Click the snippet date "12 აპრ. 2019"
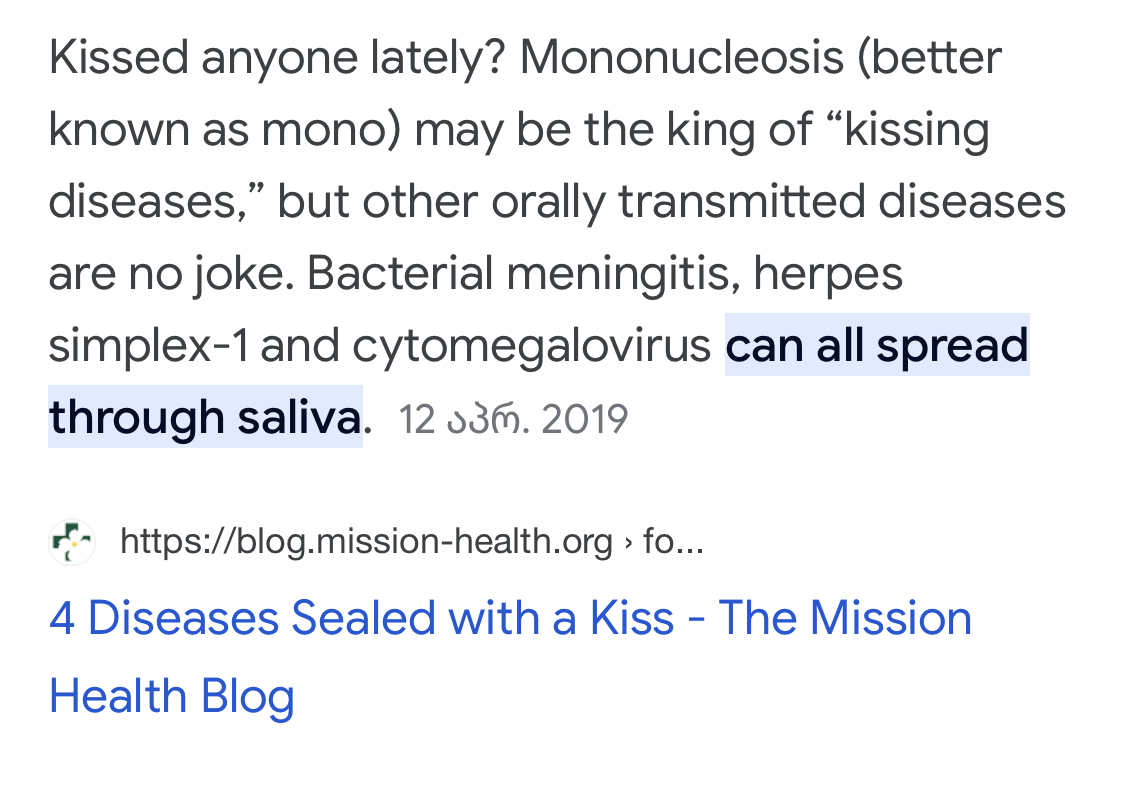Viewport: 1125px width, 791px height. click(x=513, y=420)
